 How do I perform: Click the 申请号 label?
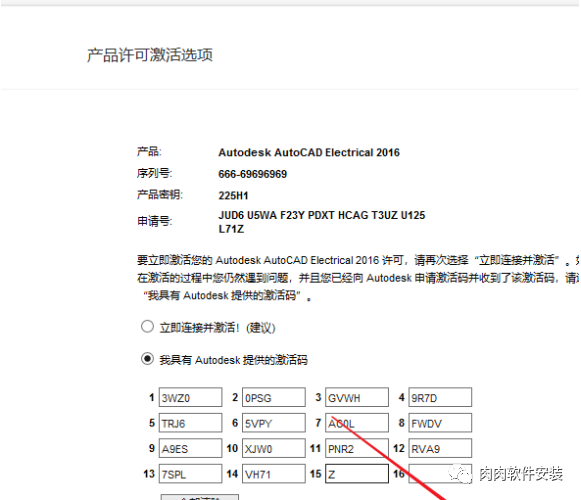155,221
